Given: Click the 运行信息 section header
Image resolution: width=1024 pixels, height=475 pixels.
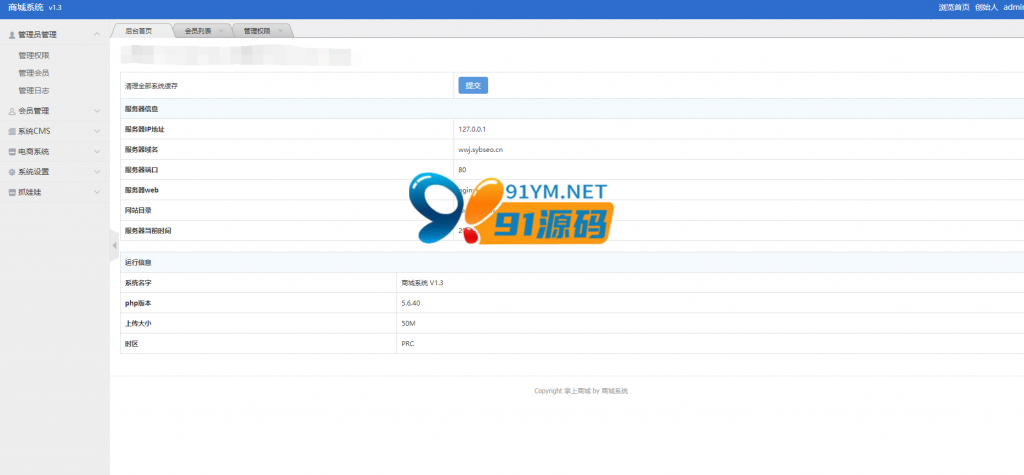Looking at the screenshot, I should (x=138, y=263).
